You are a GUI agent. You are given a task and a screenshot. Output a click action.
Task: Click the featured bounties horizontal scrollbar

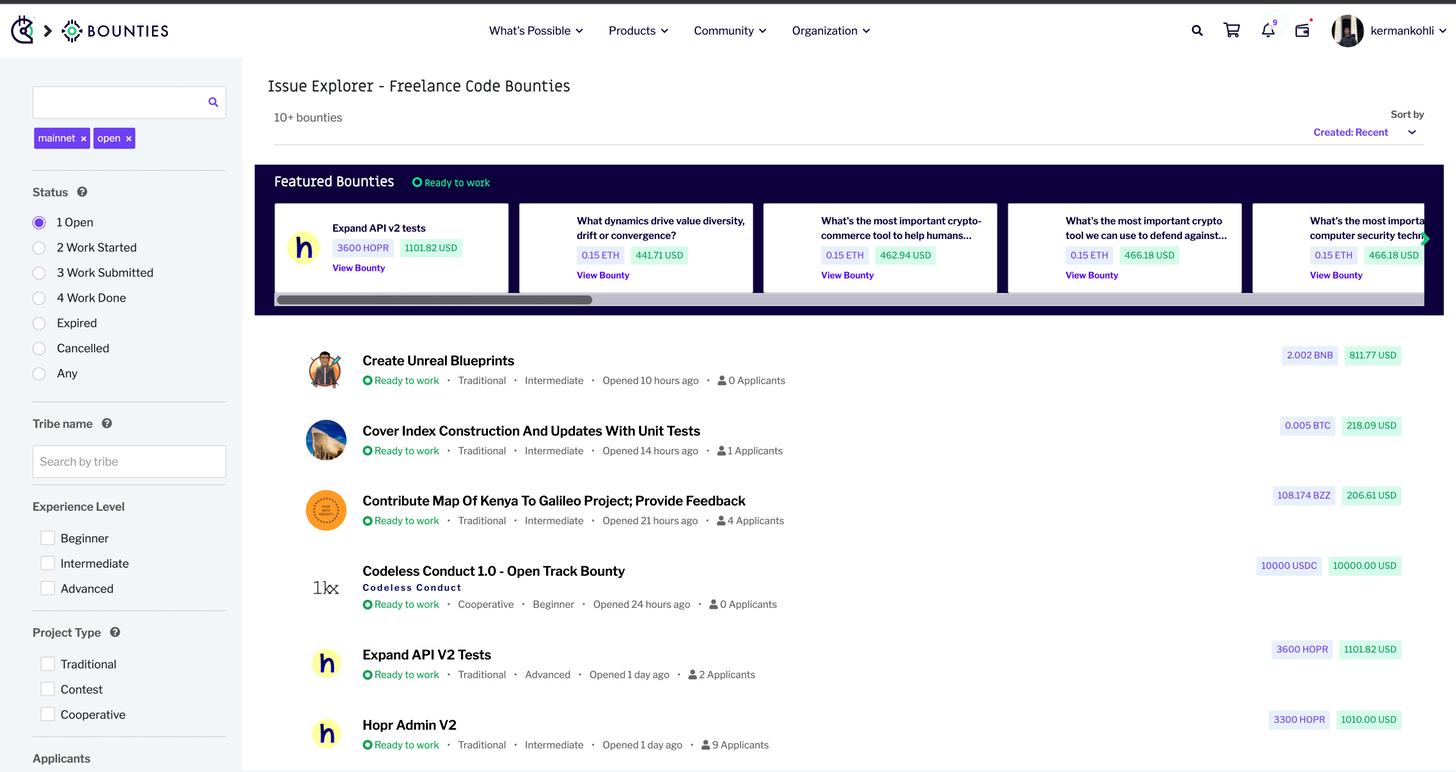click(x=434, y=300)
